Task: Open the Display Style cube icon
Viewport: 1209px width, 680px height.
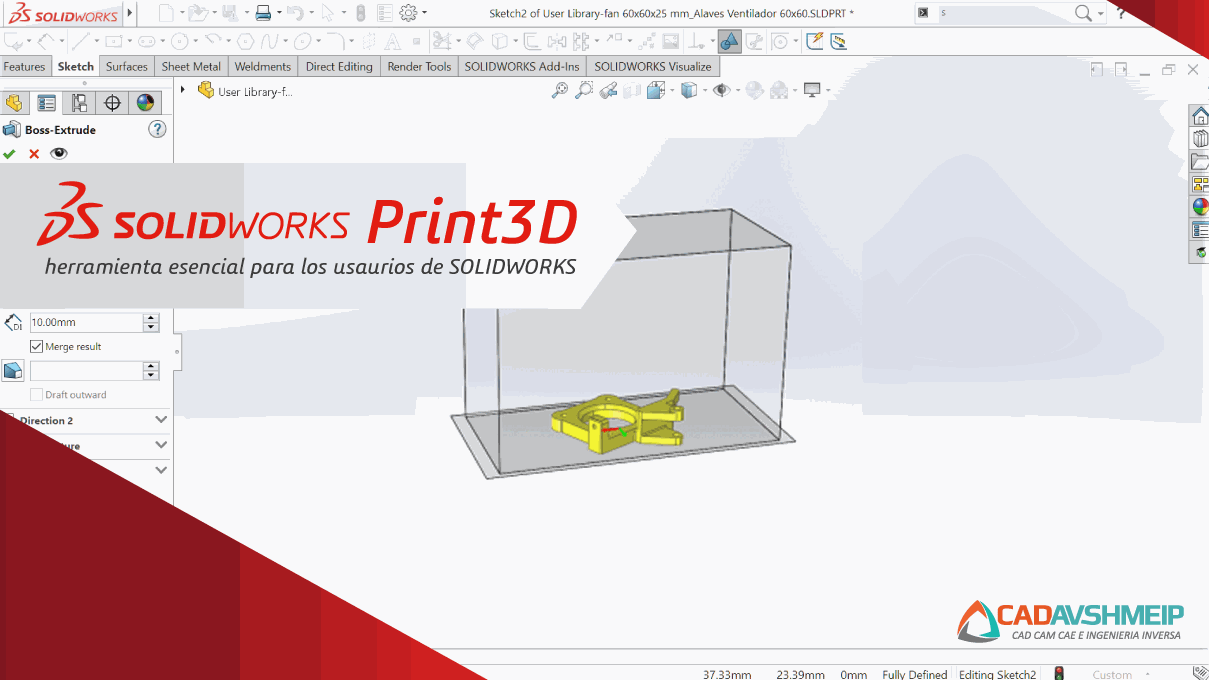Action: tap(689, 90)
